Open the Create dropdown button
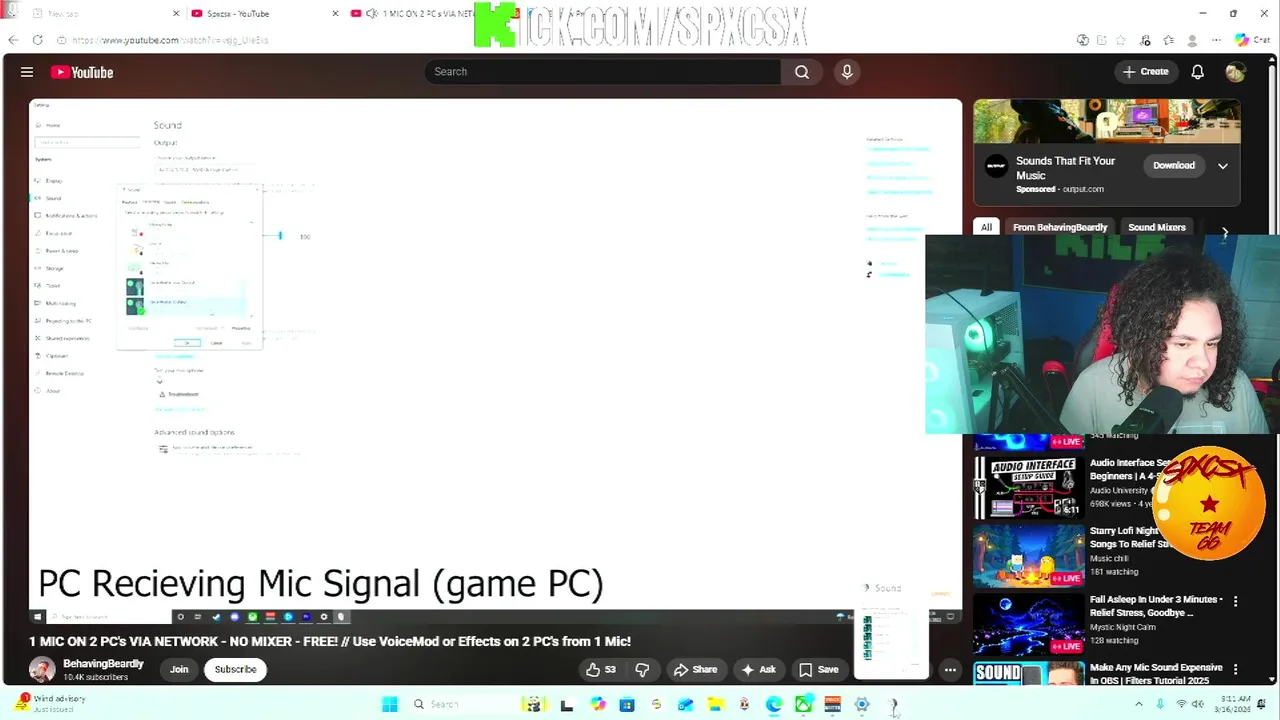The image size is (1280, 720). click(1145, 72)
